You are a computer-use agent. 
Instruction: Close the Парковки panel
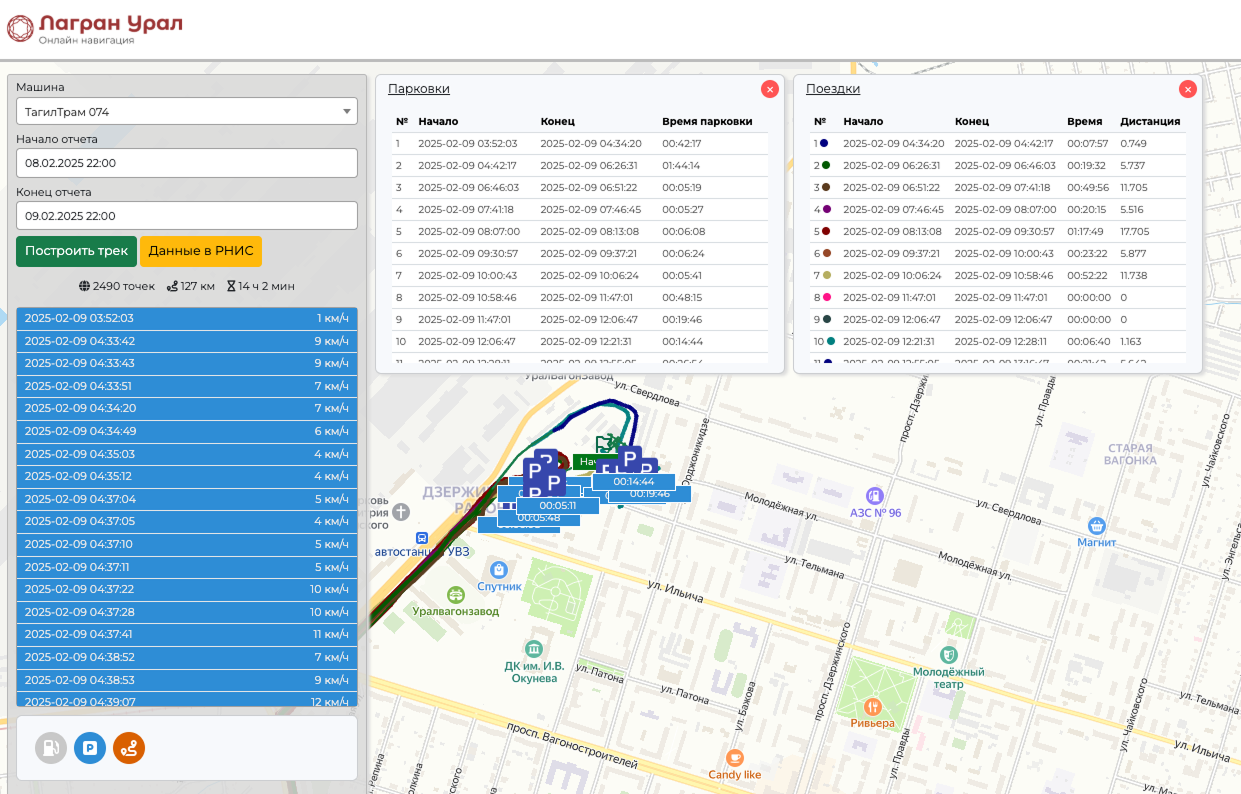770,89
